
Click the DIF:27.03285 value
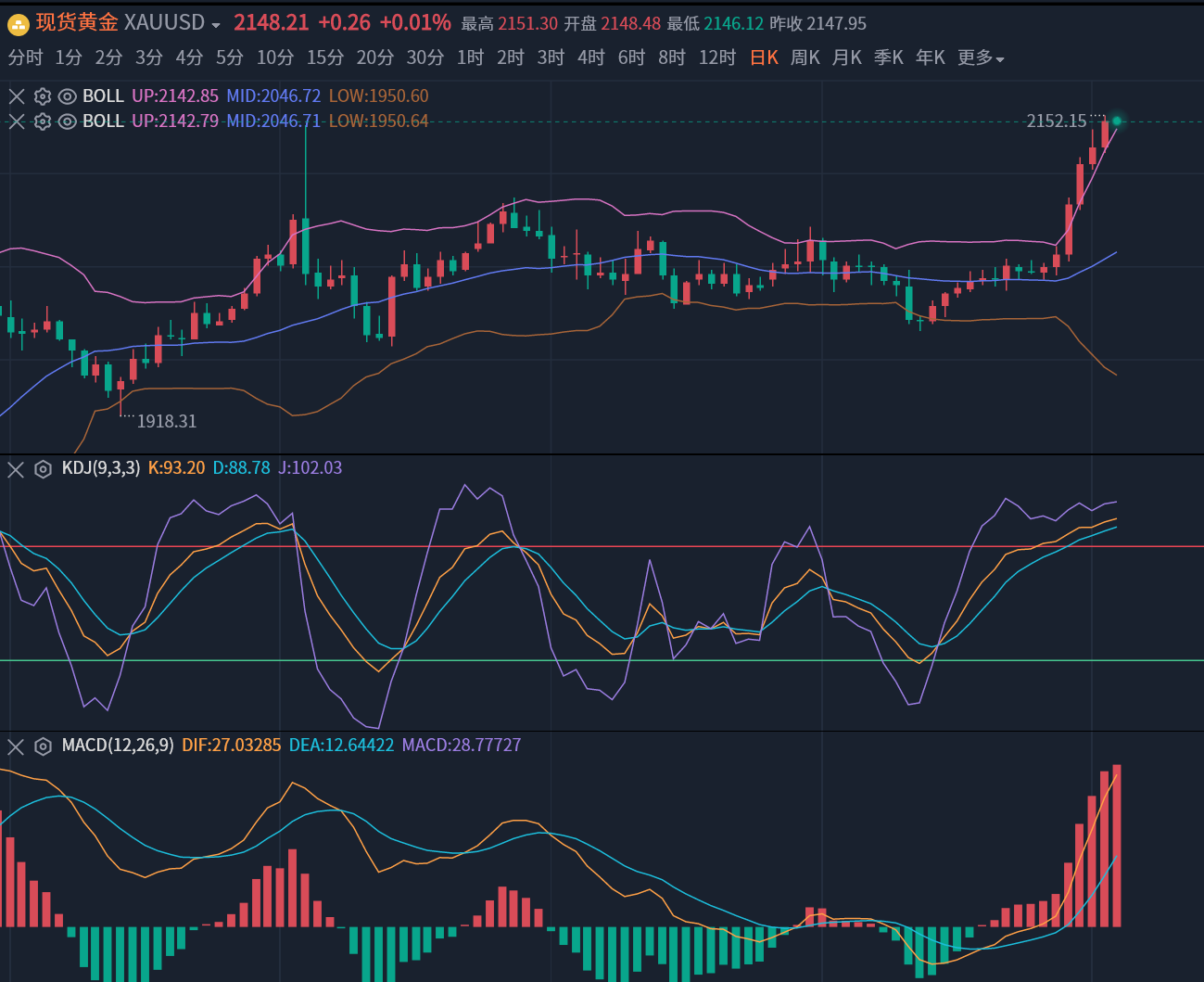coord(232,746)
